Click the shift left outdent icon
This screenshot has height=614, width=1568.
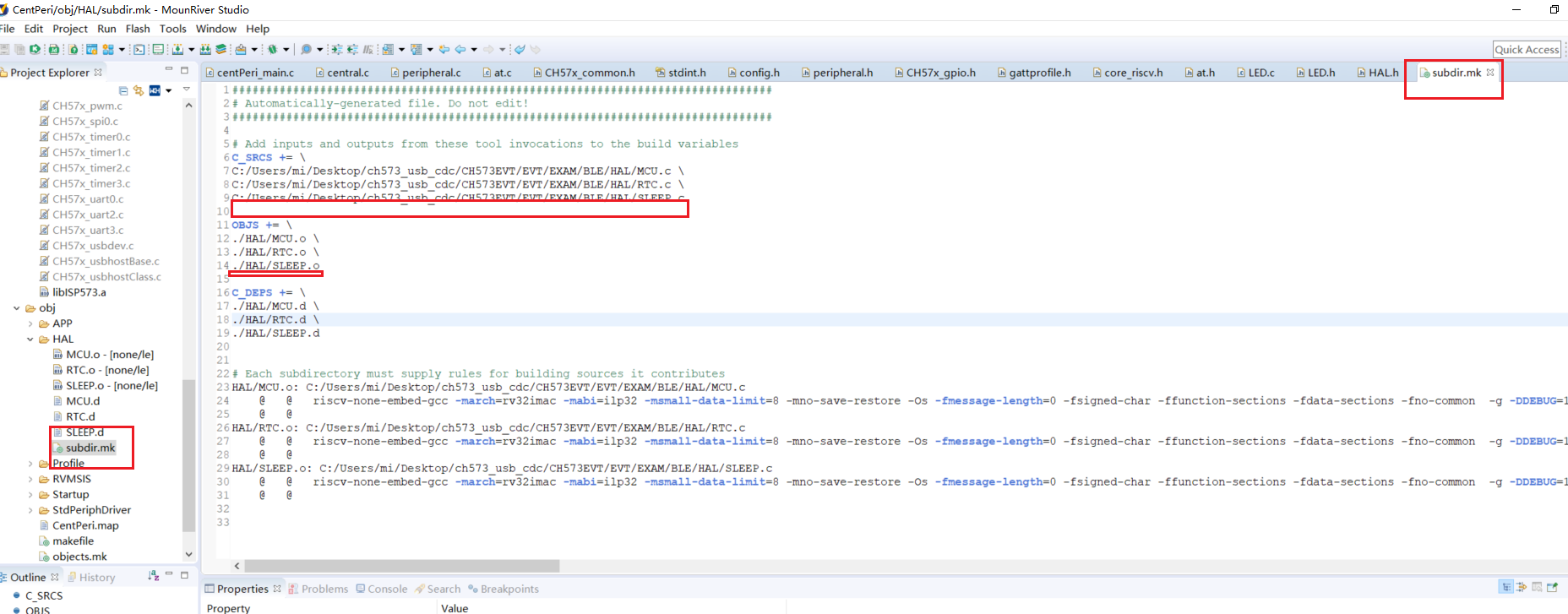(x=352, y=50)
